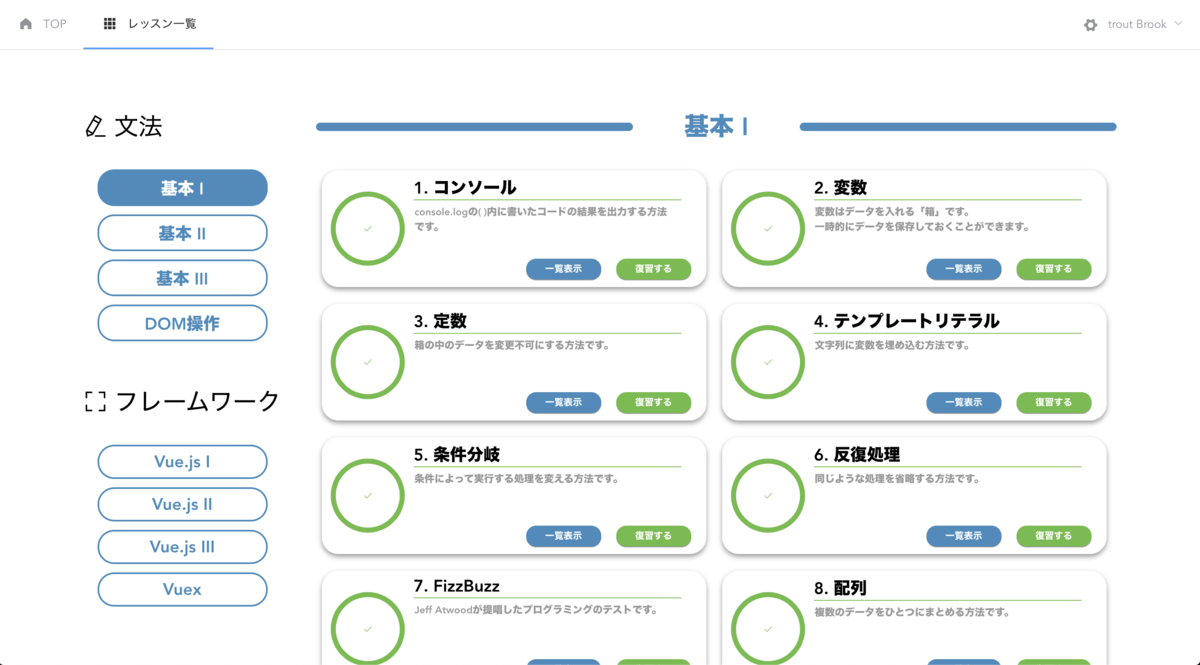Click 復習する on the 変数 card
1200x665 pixels.
click(1054, 269)
